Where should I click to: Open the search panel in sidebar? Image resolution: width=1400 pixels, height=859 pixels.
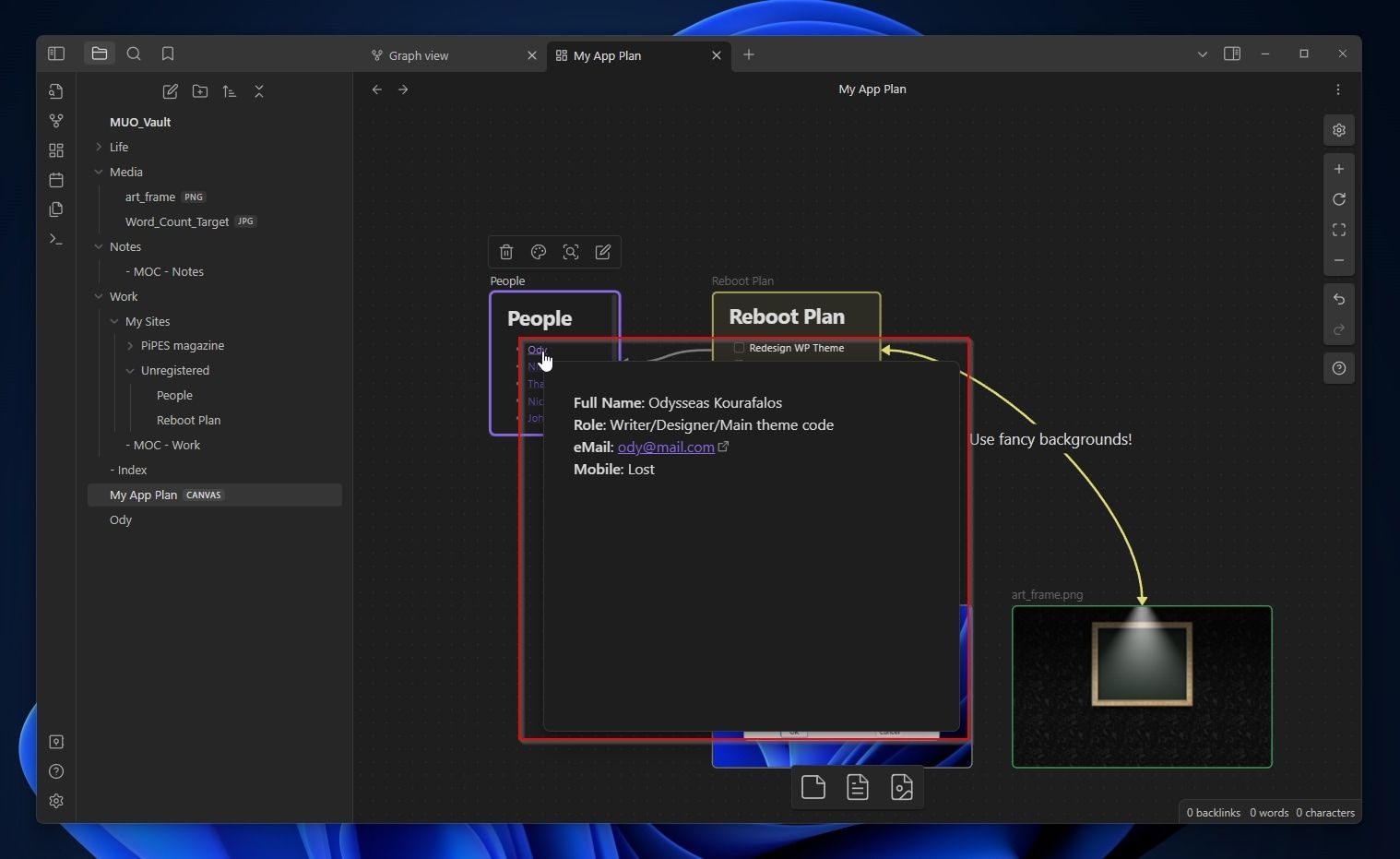pos(134,54)
